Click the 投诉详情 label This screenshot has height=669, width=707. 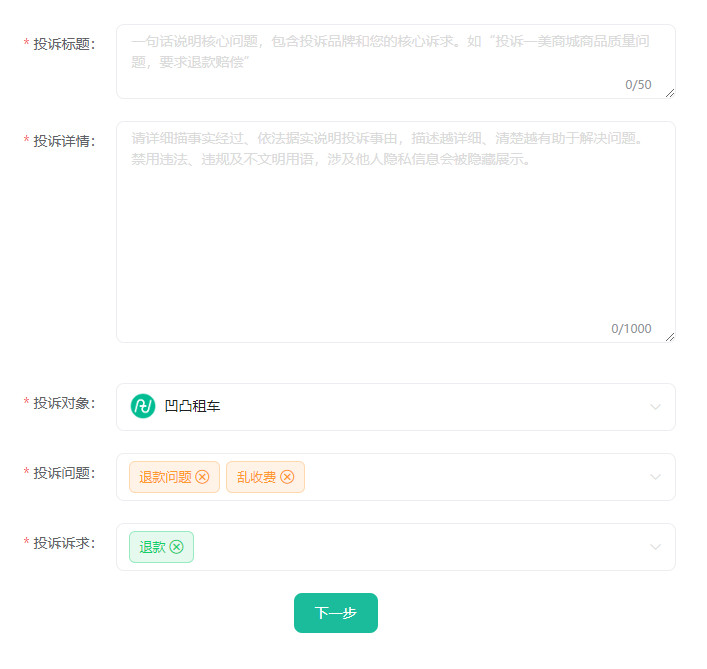pos(64,141)
